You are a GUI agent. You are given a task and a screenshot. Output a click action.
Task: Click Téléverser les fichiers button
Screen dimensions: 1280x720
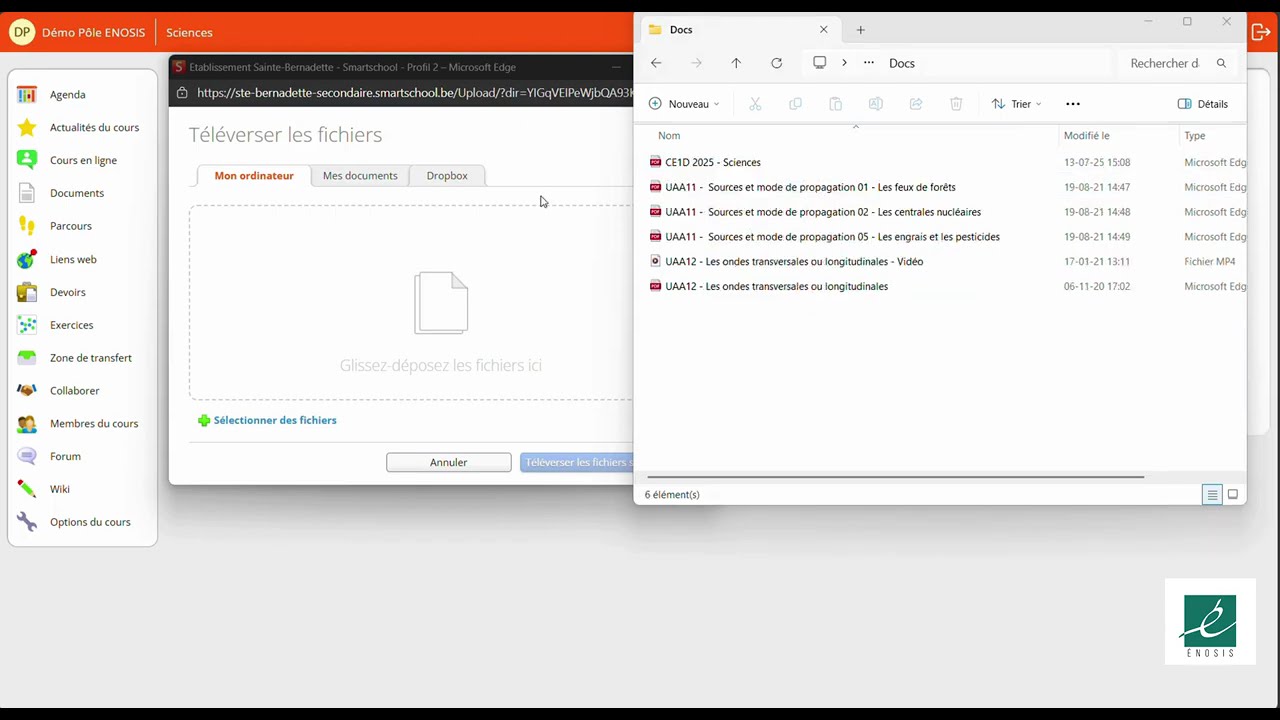(577, 462)
